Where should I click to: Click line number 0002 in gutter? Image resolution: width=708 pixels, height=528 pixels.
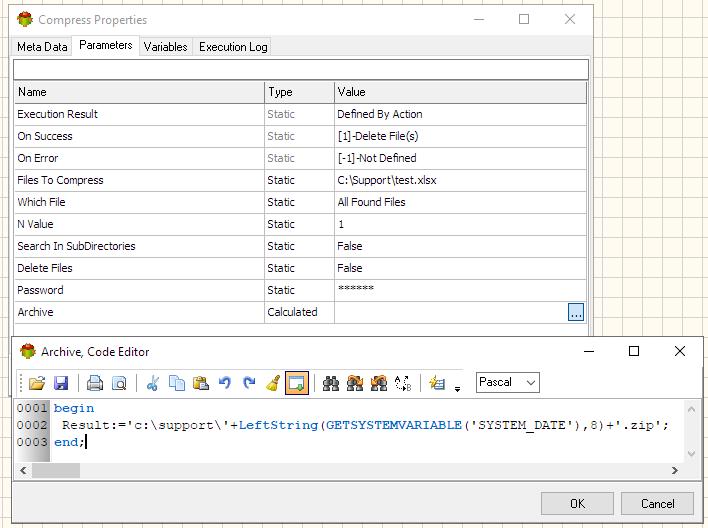(32, 425)
